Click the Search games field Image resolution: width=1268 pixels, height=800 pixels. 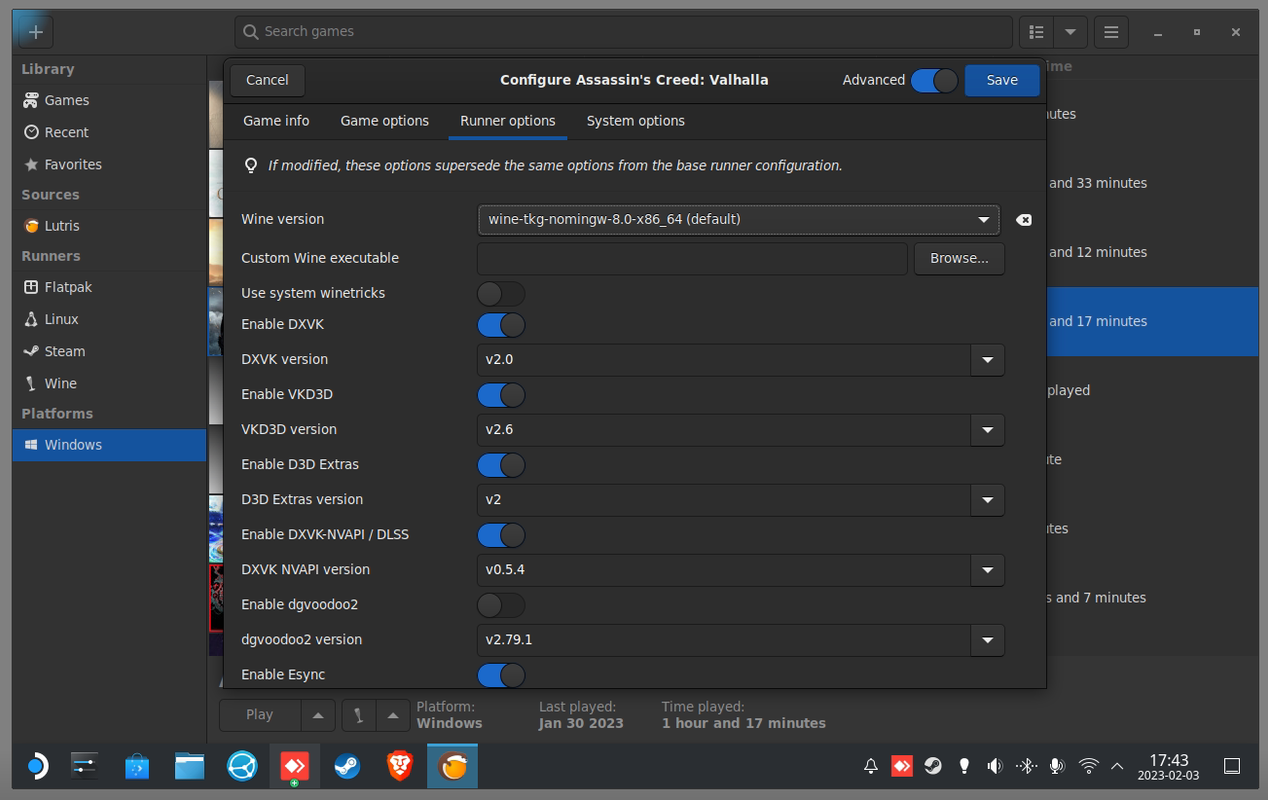click(x=624, y=32)
